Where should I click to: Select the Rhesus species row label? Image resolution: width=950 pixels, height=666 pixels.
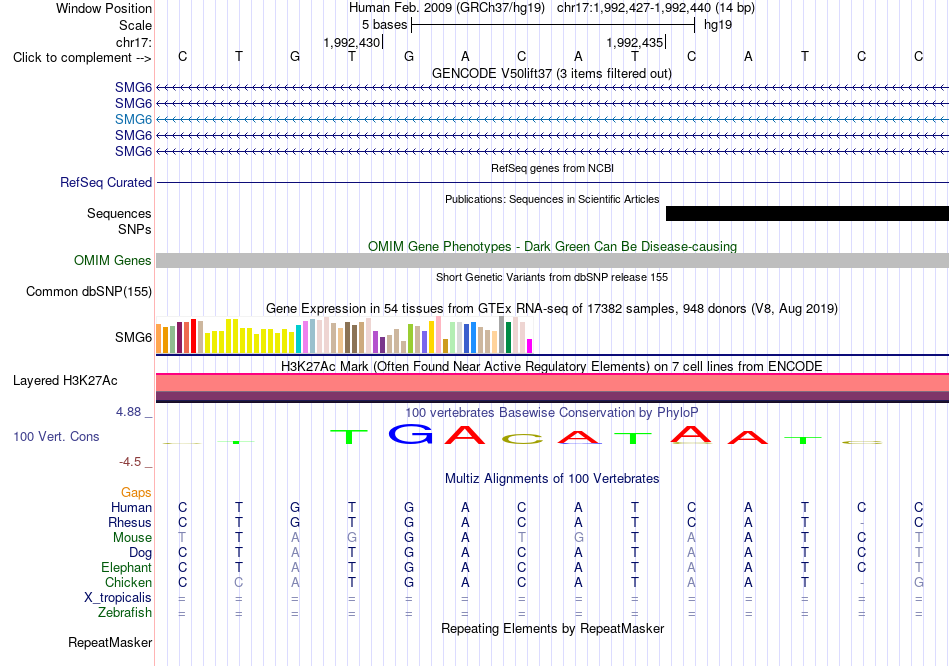130,522
